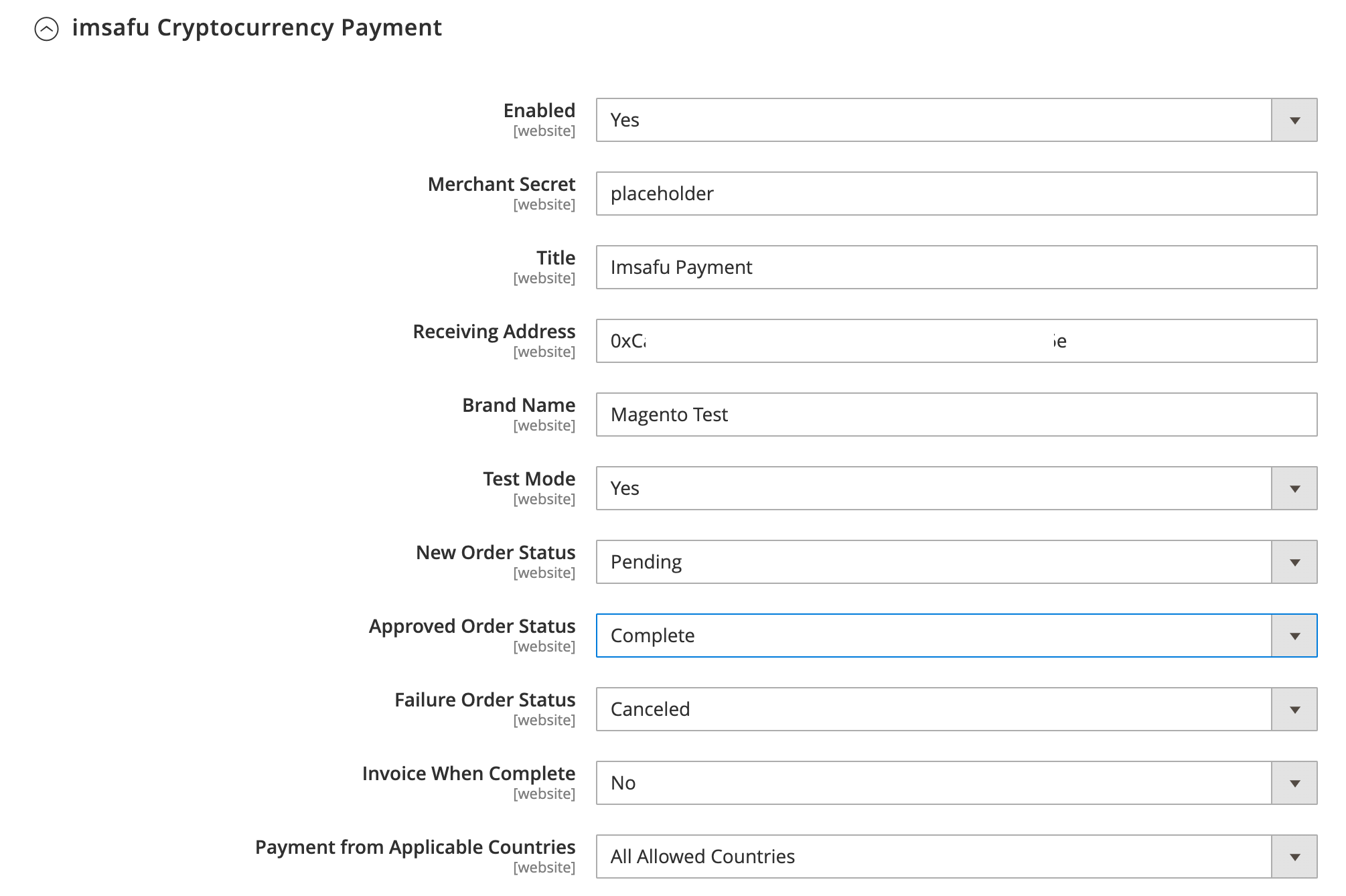The width and height of the screenshot is (1346, 896).
Task: Open the Invoice When Complete dropdown
Action: point(1294,783)
